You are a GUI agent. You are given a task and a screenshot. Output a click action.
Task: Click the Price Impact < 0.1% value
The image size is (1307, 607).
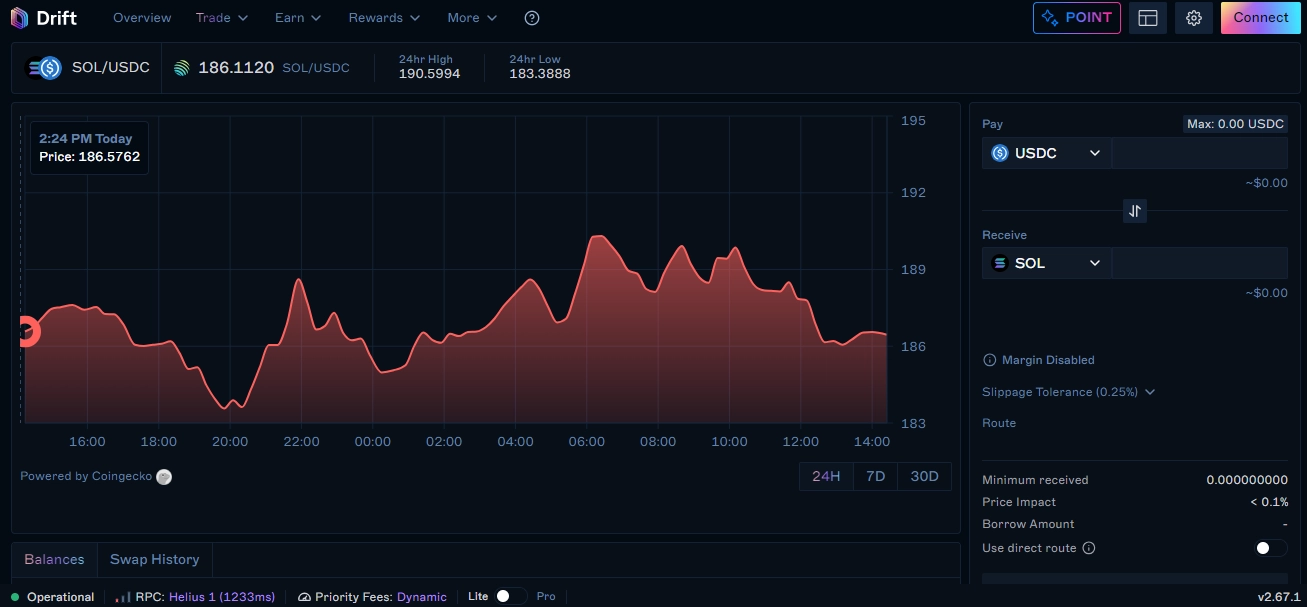(1268, 502)
